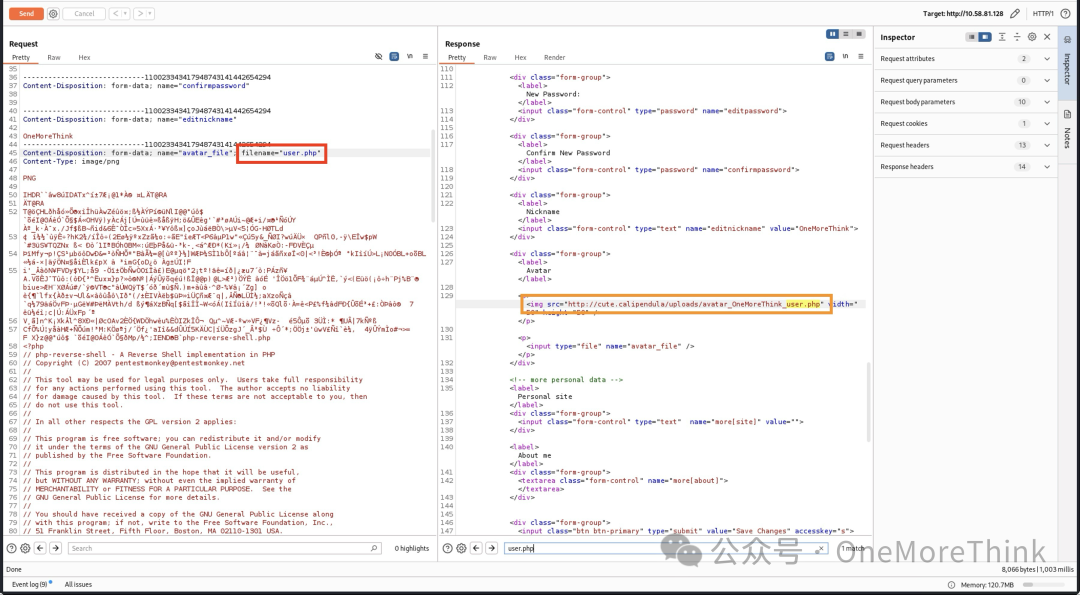The width and height of the screenshot is (1080, 595).
Task: Focus the Request search field
Action: point(224,548)
